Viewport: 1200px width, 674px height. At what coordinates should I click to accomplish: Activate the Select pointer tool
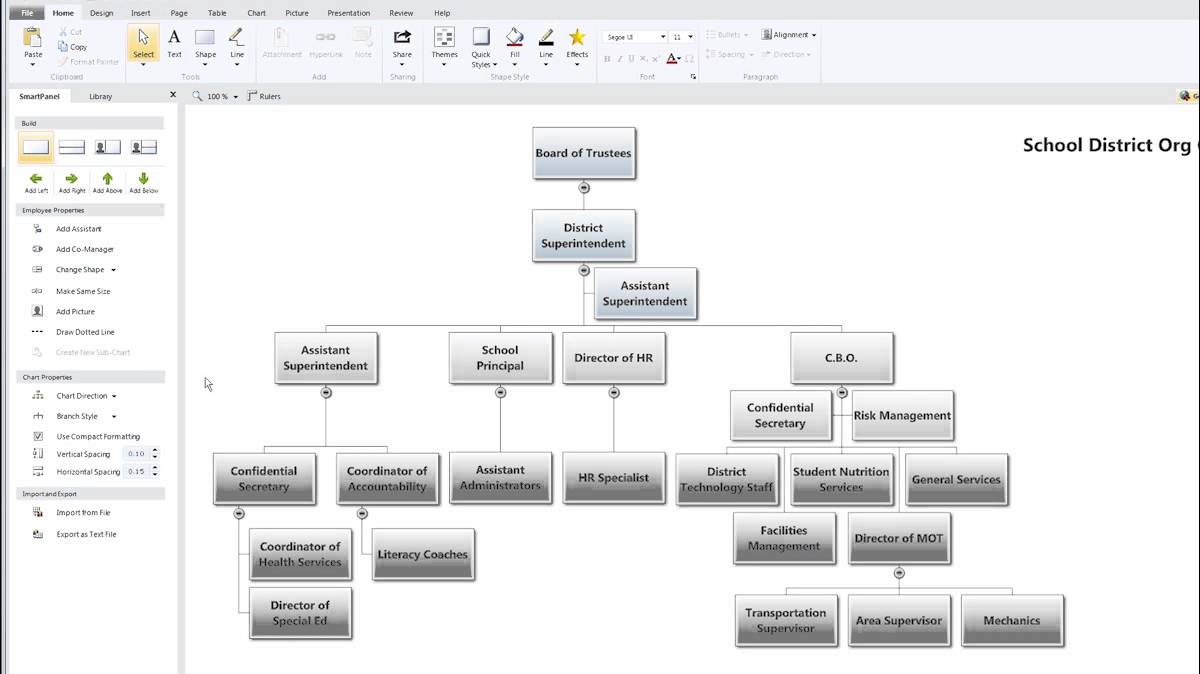144,45
